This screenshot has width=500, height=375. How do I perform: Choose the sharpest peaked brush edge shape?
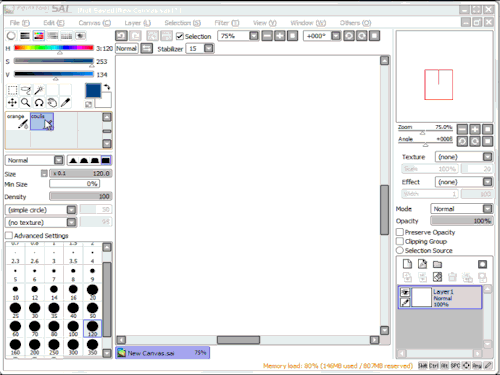coord(73,160)
